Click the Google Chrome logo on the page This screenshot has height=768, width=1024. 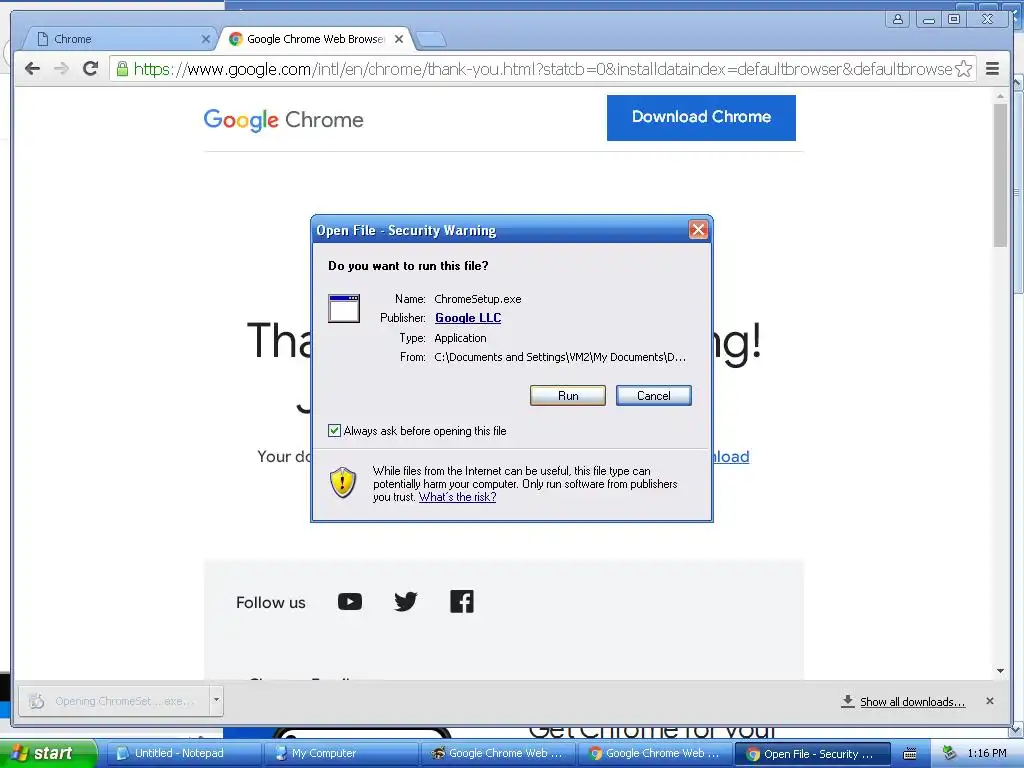tap(283, 120)
